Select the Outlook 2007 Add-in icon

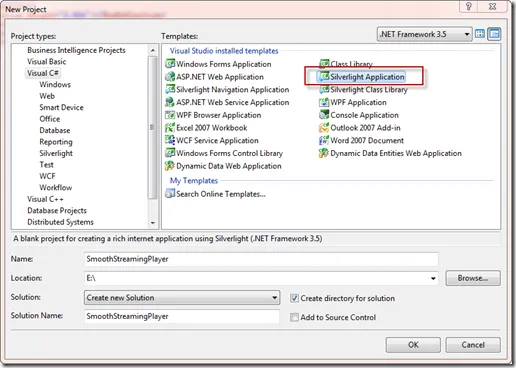pyautogui.click(x=324, y=128)
